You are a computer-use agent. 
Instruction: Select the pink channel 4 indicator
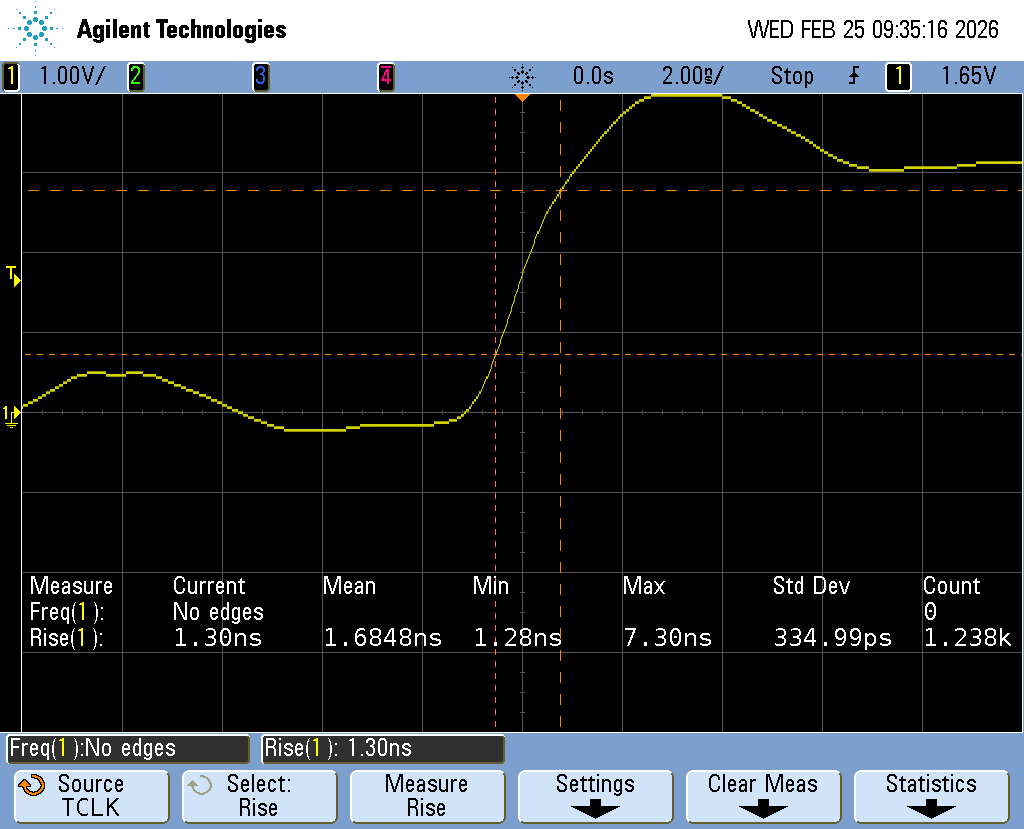tap(385, 76)
